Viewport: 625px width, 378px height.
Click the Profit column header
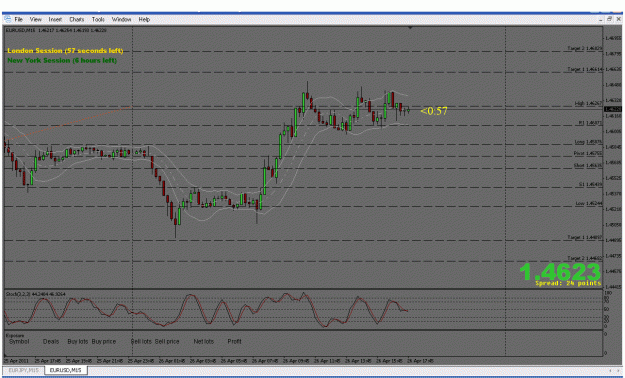(234, 342)
